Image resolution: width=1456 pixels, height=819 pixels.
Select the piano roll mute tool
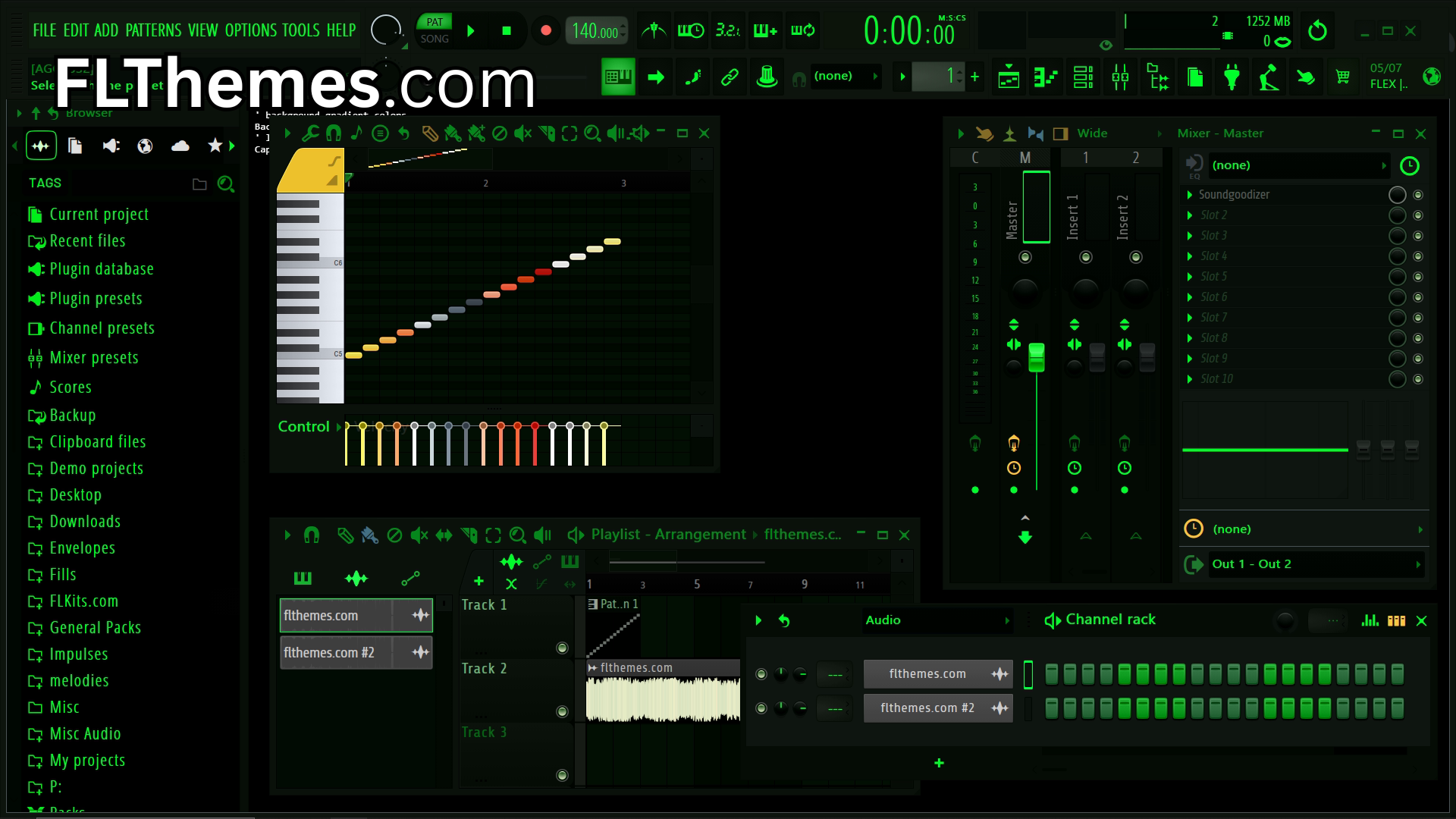point(522,134)
